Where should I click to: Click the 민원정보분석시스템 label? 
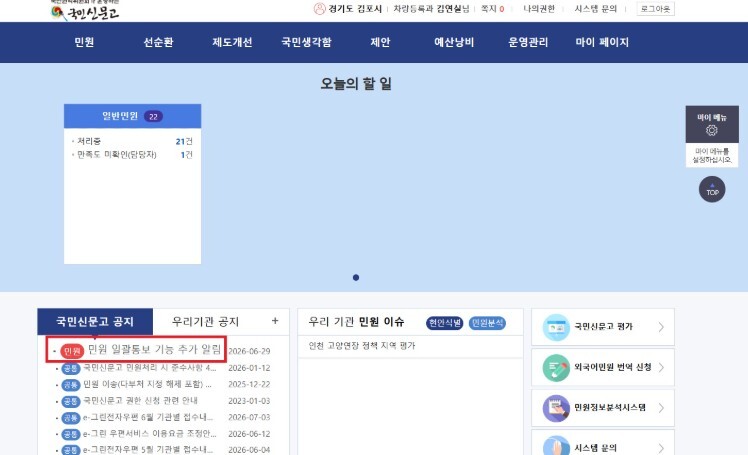(610, 408)
